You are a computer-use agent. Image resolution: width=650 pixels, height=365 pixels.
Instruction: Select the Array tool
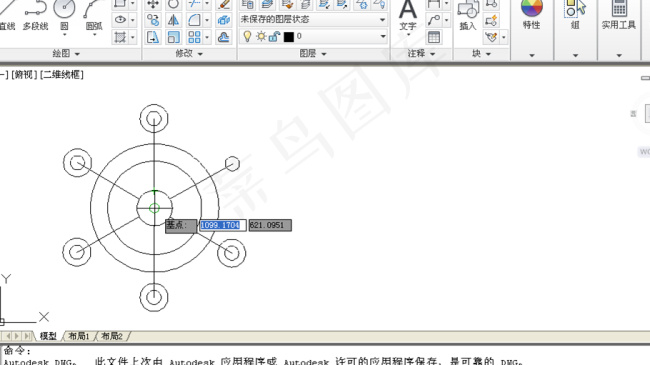(x=194, y=37)
